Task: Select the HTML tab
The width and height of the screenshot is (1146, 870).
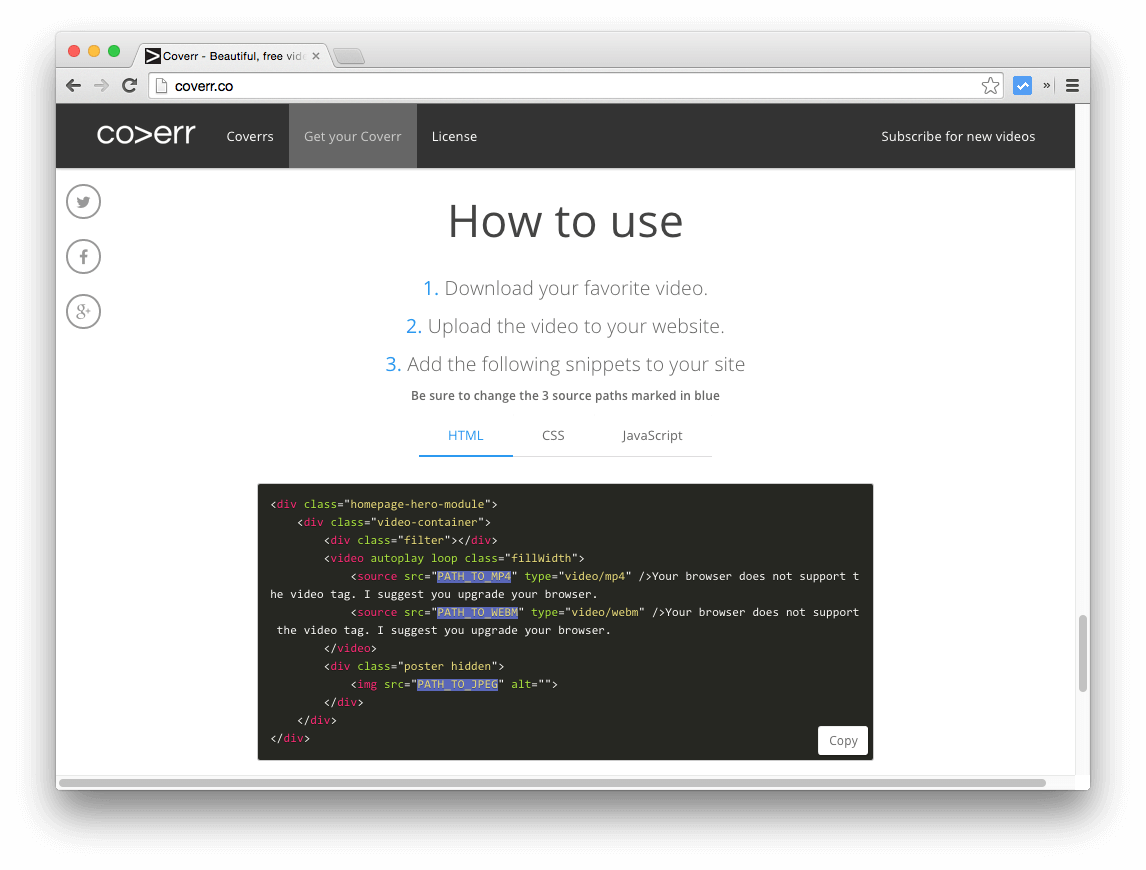Action: 465,435
